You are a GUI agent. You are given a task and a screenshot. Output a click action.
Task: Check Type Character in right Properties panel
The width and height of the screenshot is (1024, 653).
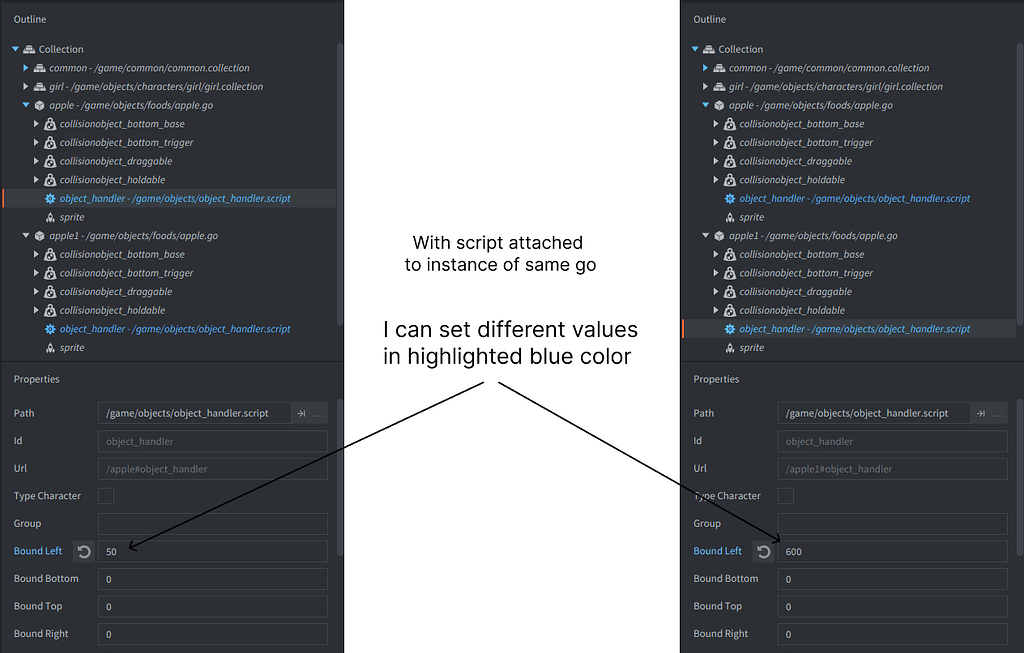coord(784,495)
